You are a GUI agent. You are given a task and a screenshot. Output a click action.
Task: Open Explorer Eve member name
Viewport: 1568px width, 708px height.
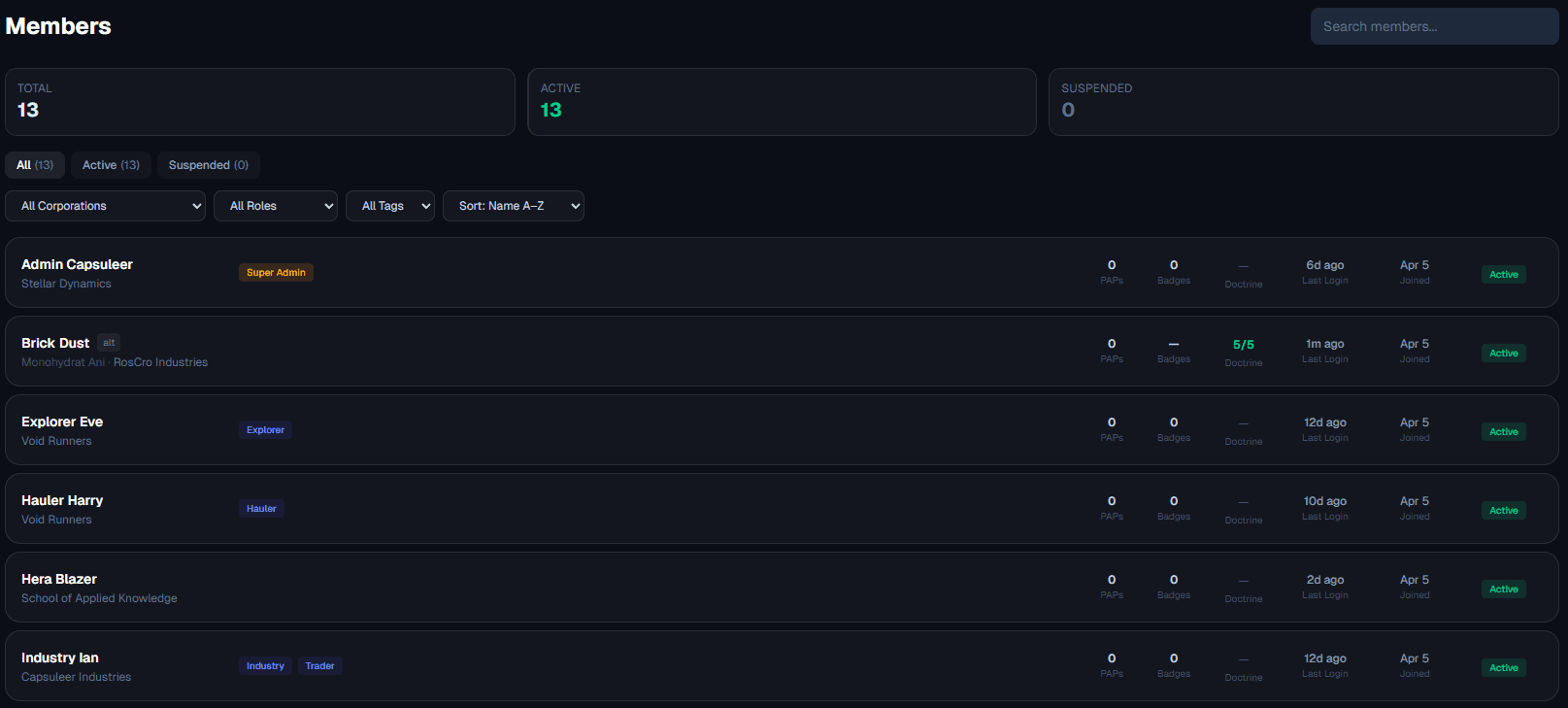pos(62,421)
